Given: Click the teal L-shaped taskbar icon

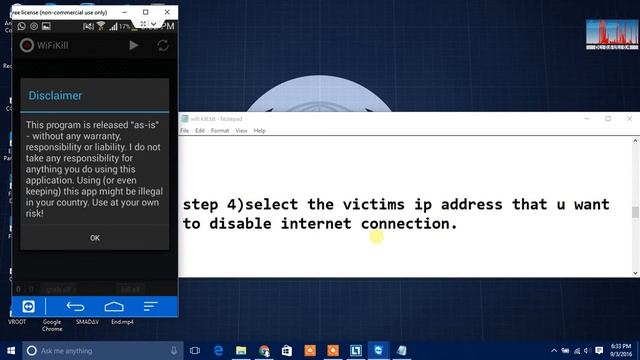Looking at the screenshot, I should pos(356,351).
